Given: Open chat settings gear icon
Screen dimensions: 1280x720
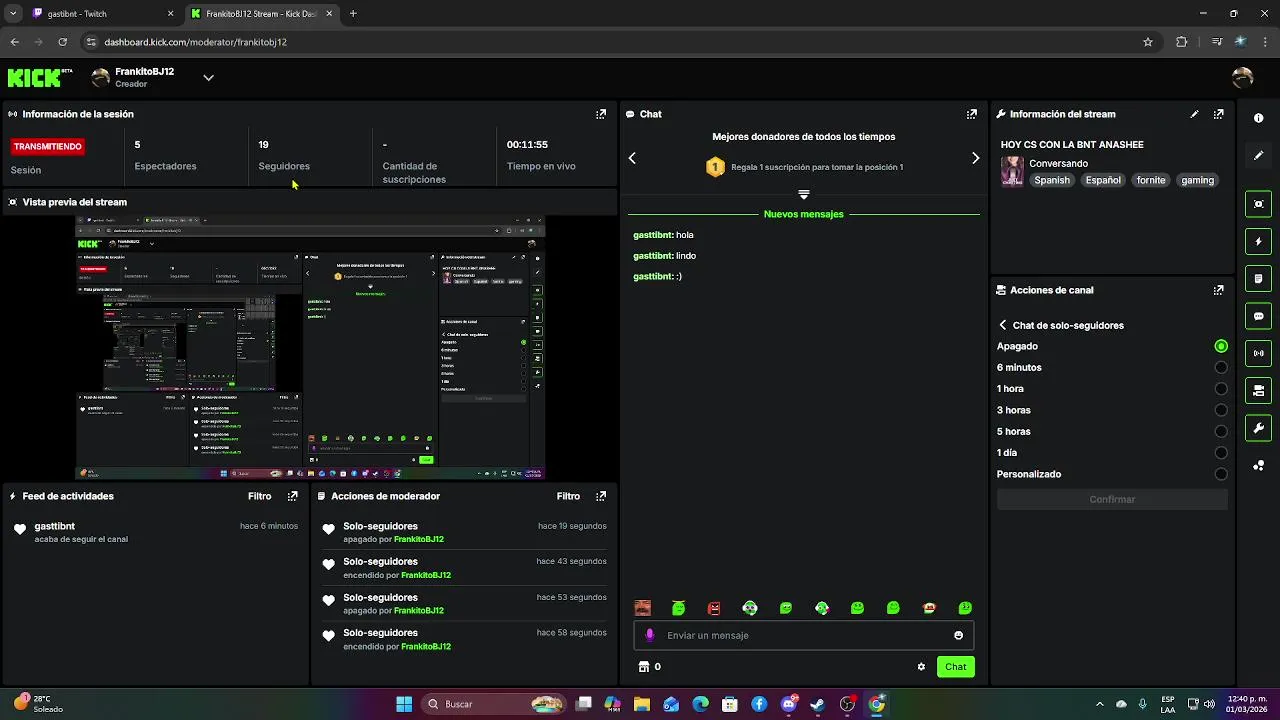Looking at the screenshot, I should [921, 667].
